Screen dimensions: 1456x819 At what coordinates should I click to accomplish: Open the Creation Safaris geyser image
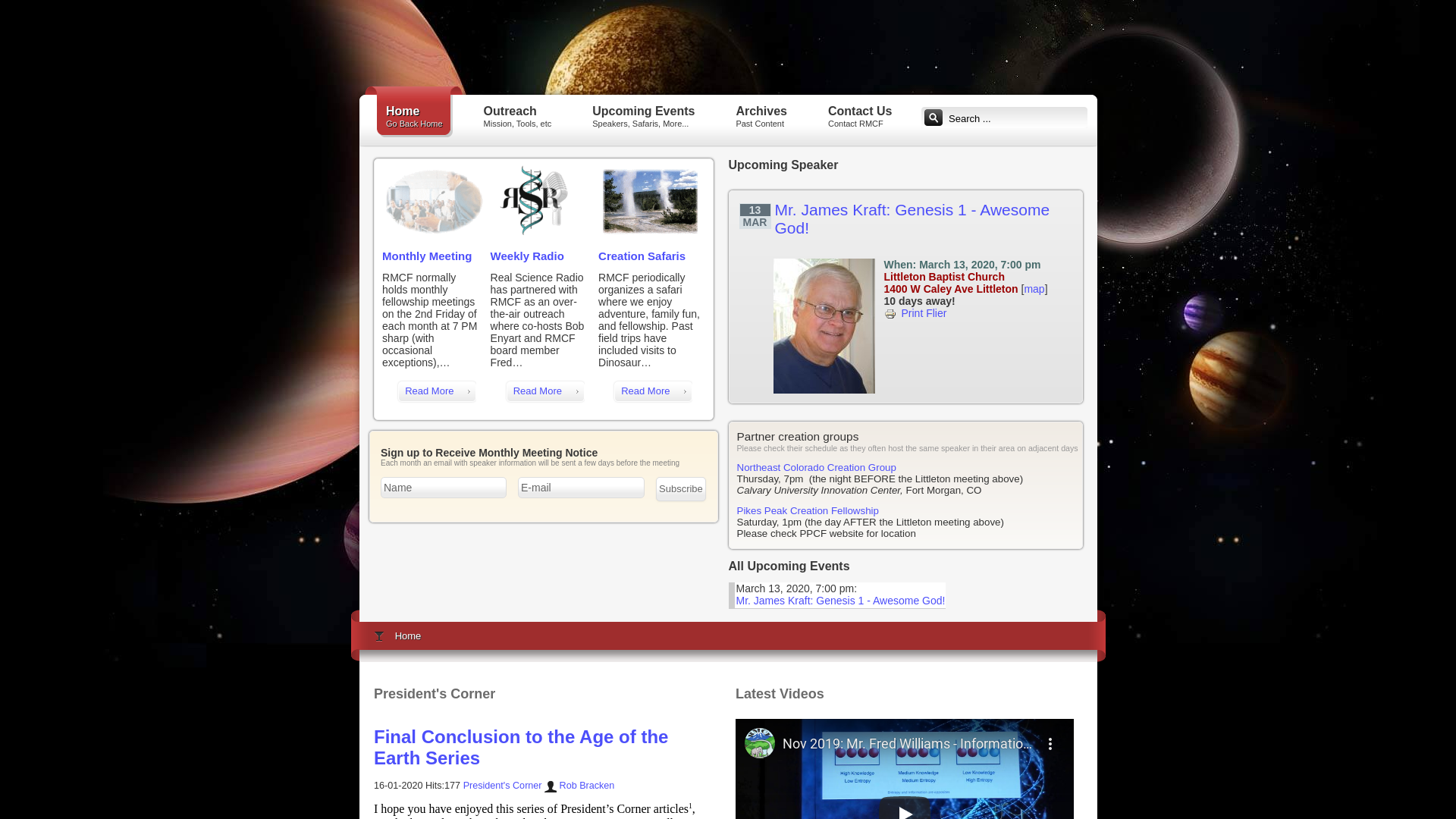click(x=650, y=201)
